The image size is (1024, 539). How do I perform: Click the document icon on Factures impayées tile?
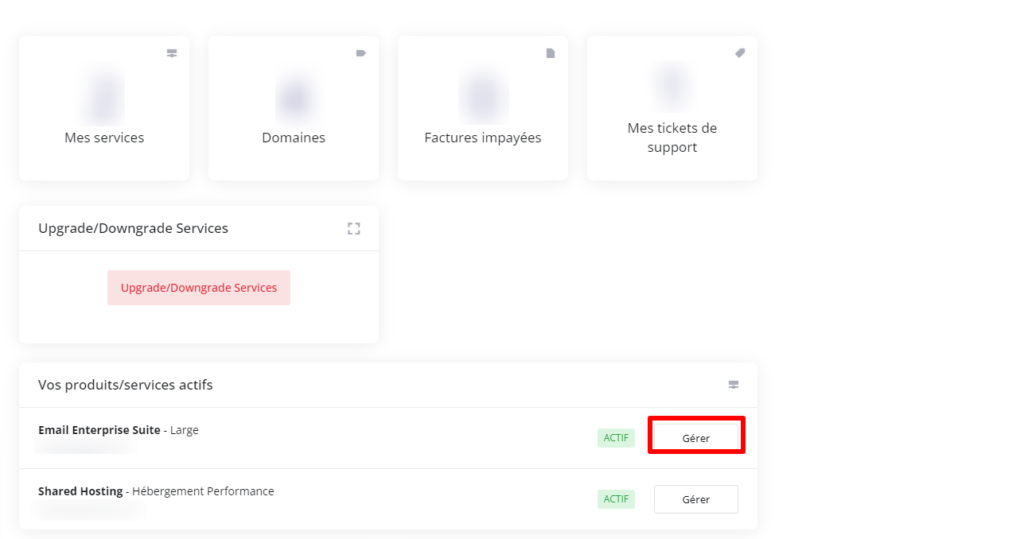click(550, 53)
